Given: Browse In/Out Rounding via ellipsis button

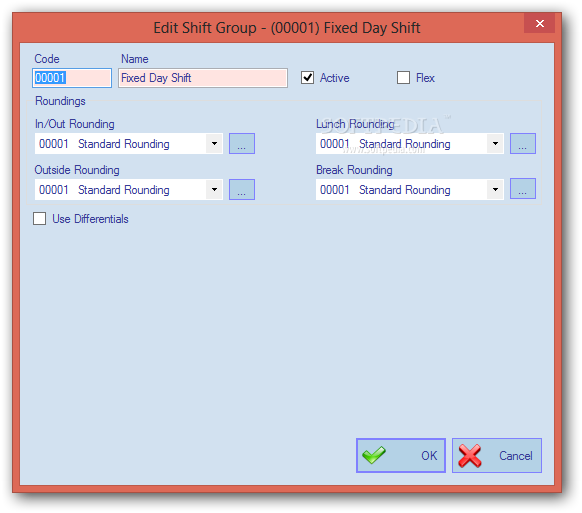Looking at the screenshot, I should 242,144.
